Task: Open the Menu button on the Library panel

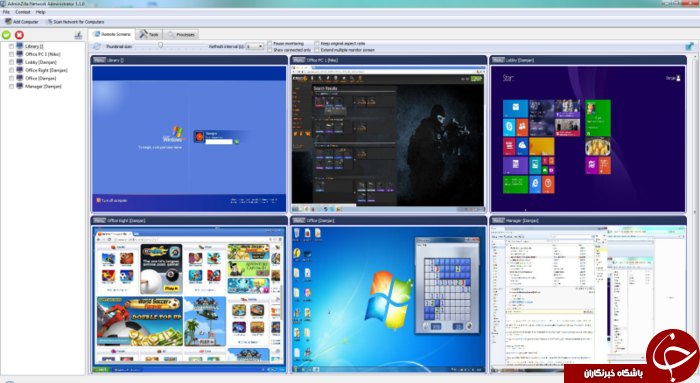Action: pyautogui.click(x=99, y=60)
